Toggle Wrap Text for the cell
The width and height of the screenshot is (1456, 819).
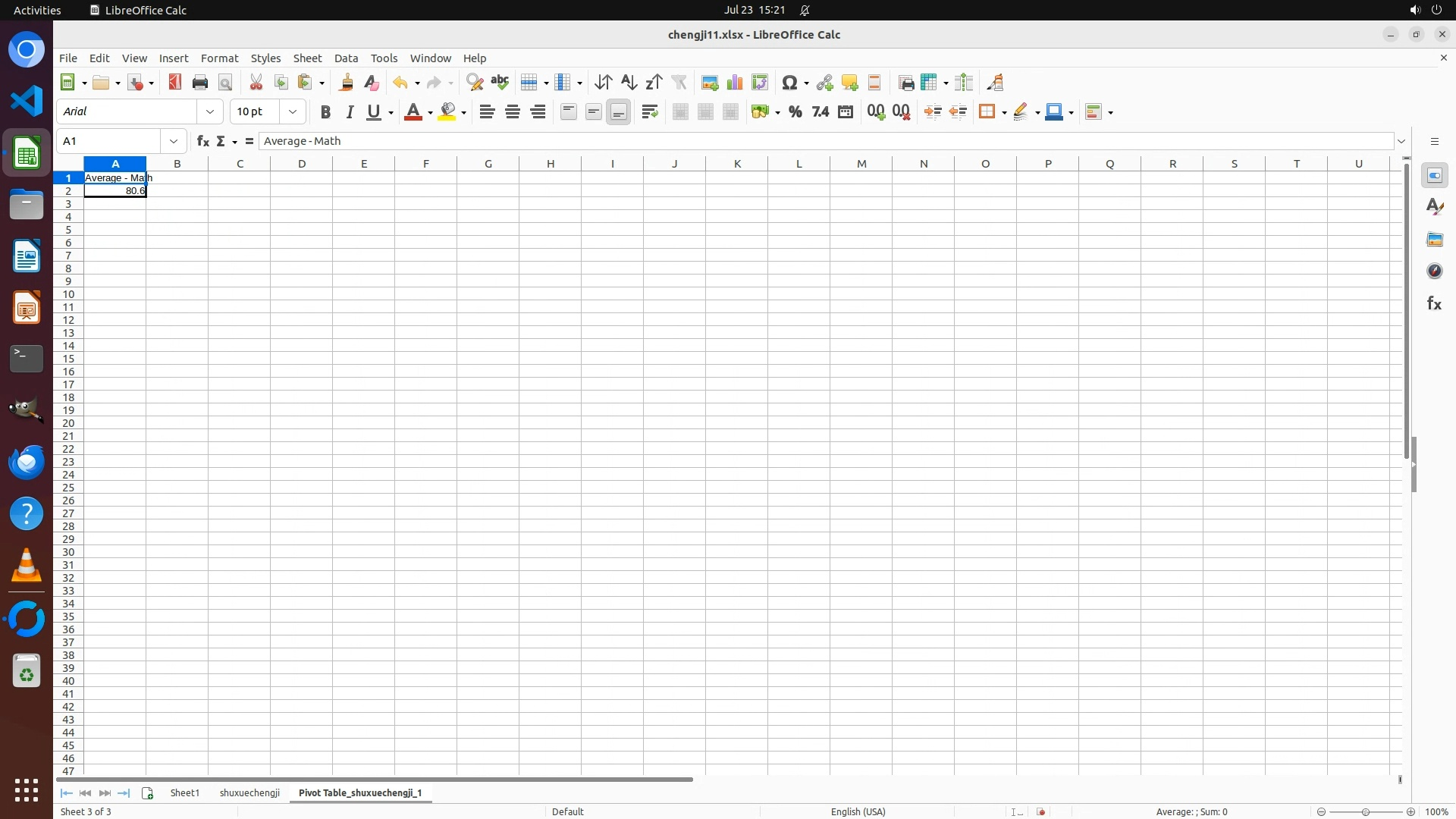click(650, 112)
